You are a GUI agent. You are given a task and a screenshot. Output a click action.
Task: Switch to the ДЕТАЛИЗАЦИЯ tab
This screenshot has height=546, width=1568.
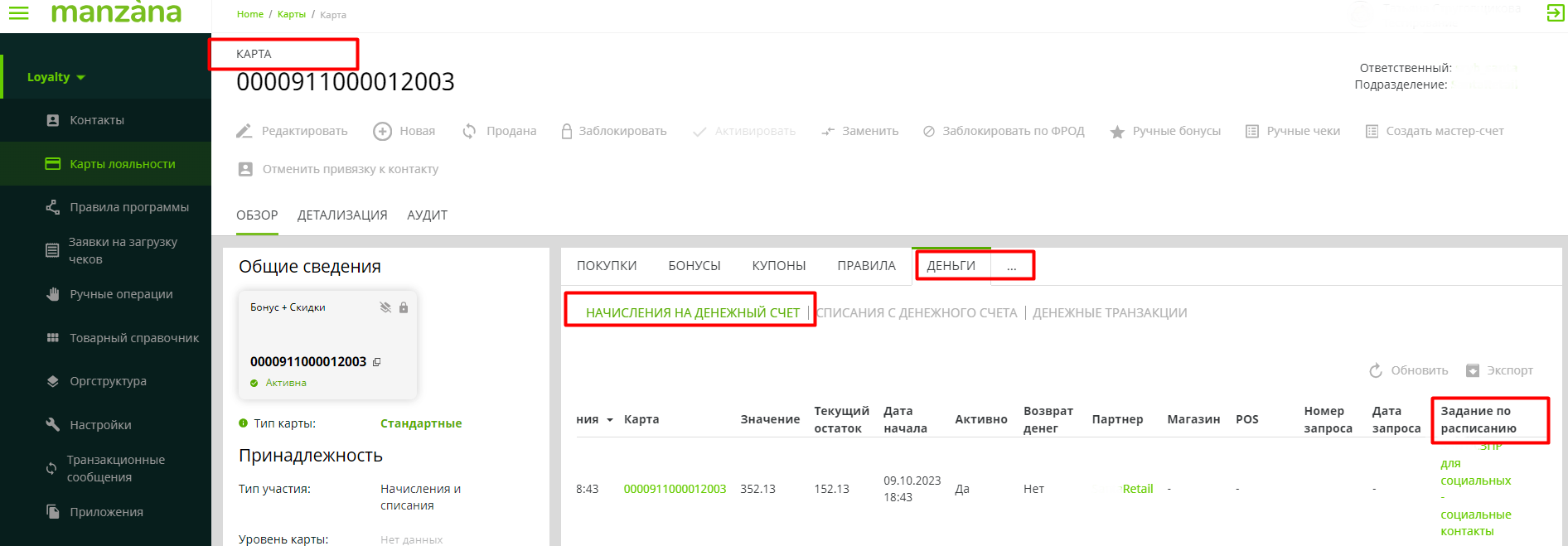click(x=342, y=215)
